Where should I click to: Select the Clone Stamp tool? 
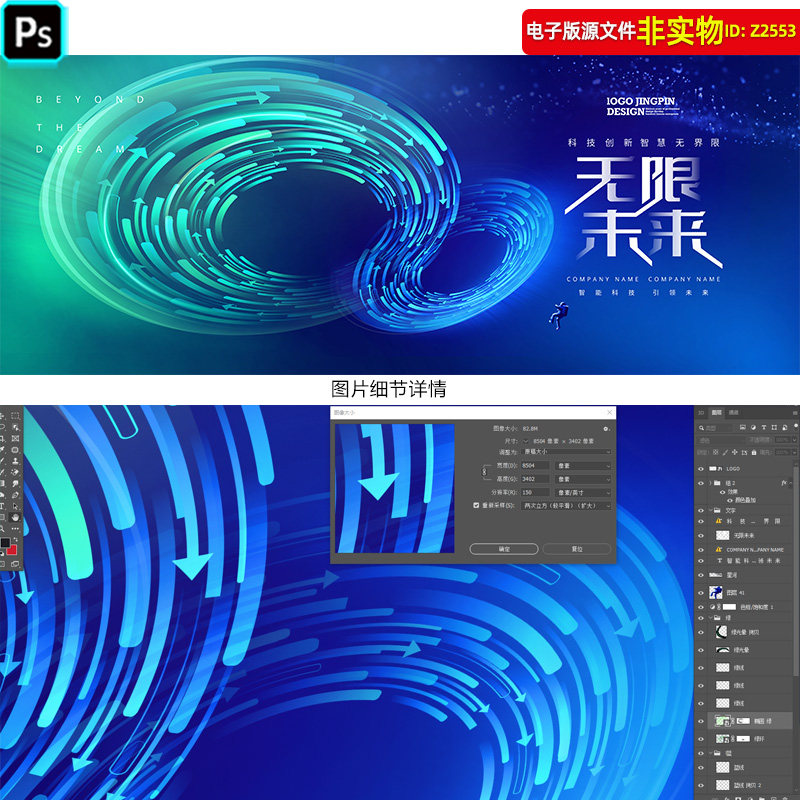pos(15,461)
